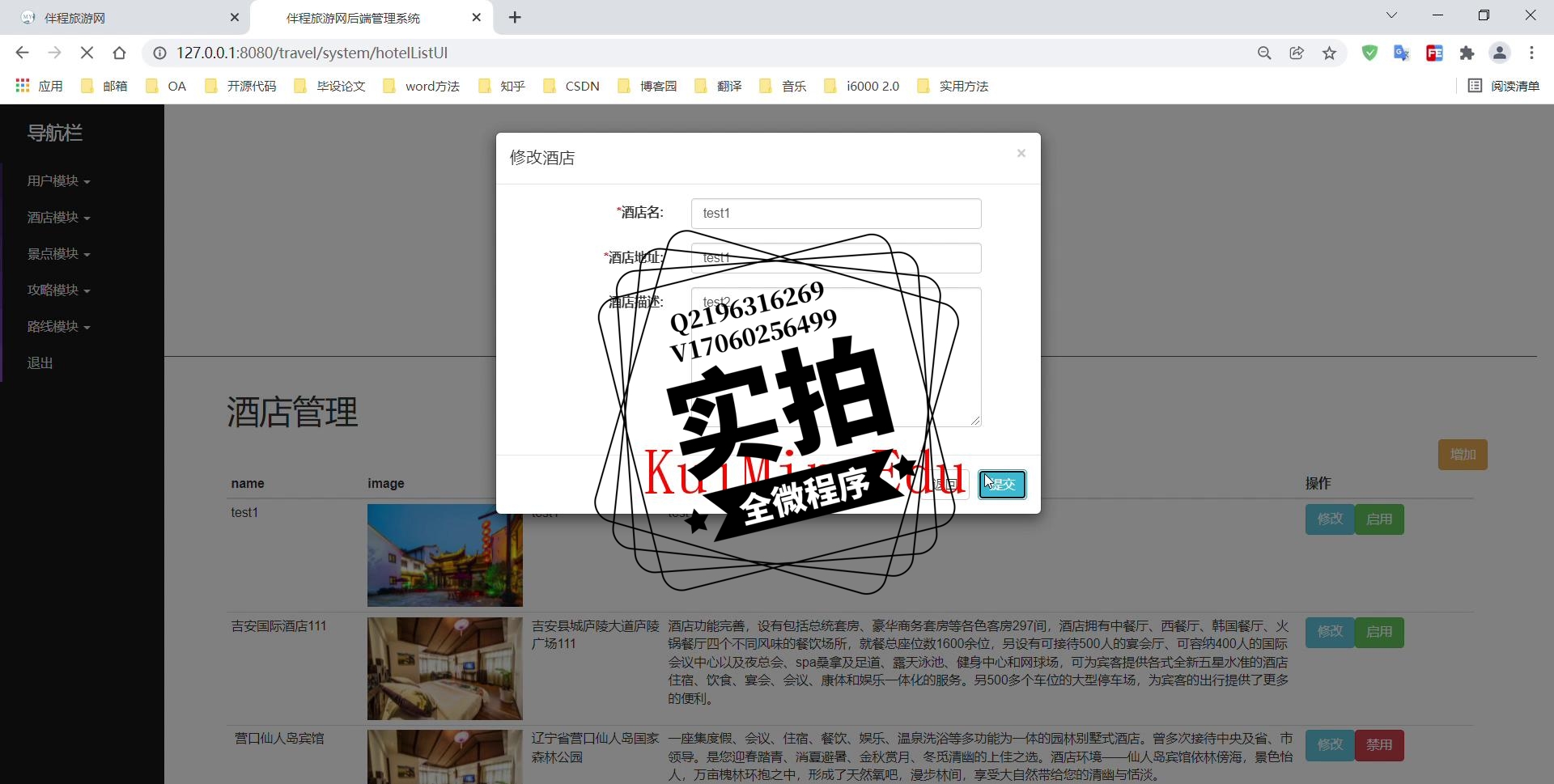Open the 博客园 bookmark folder
The image size is (1554, 784).
647,86
